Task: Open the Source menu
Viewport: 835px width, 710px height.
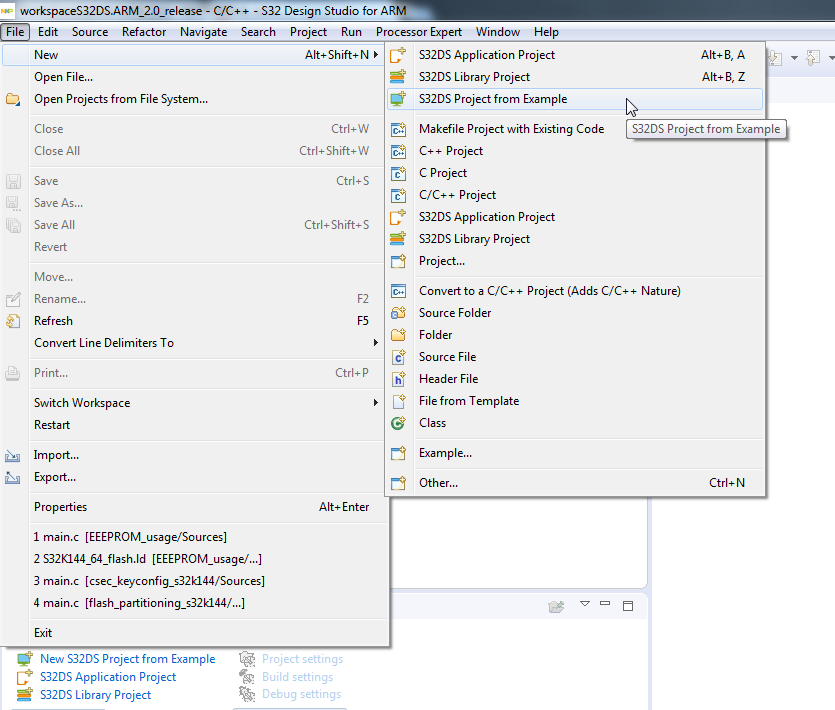Action: click(x=90, y=32)
